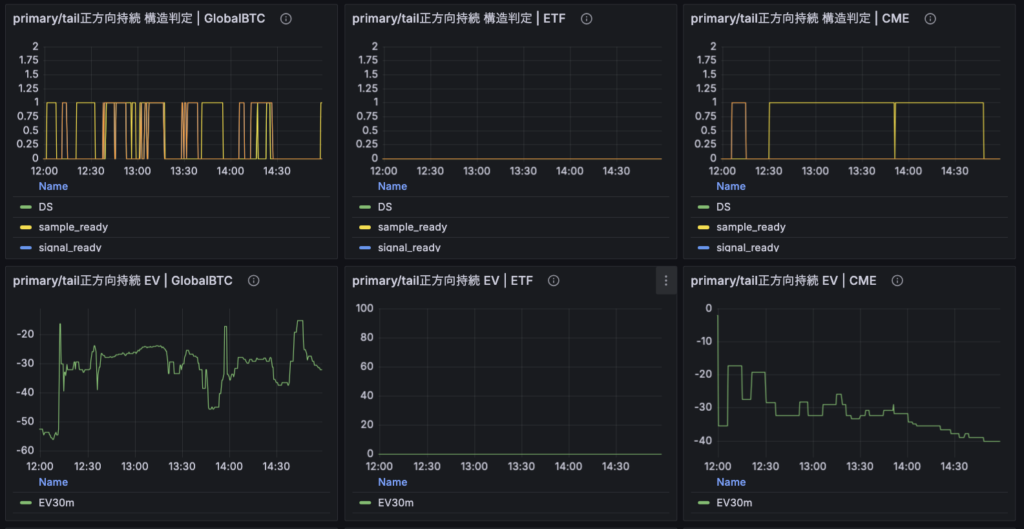Open panel menu from GlobalBTC EV title
1024x529 pixels.
pyautogui.click(x=122, y=281)
